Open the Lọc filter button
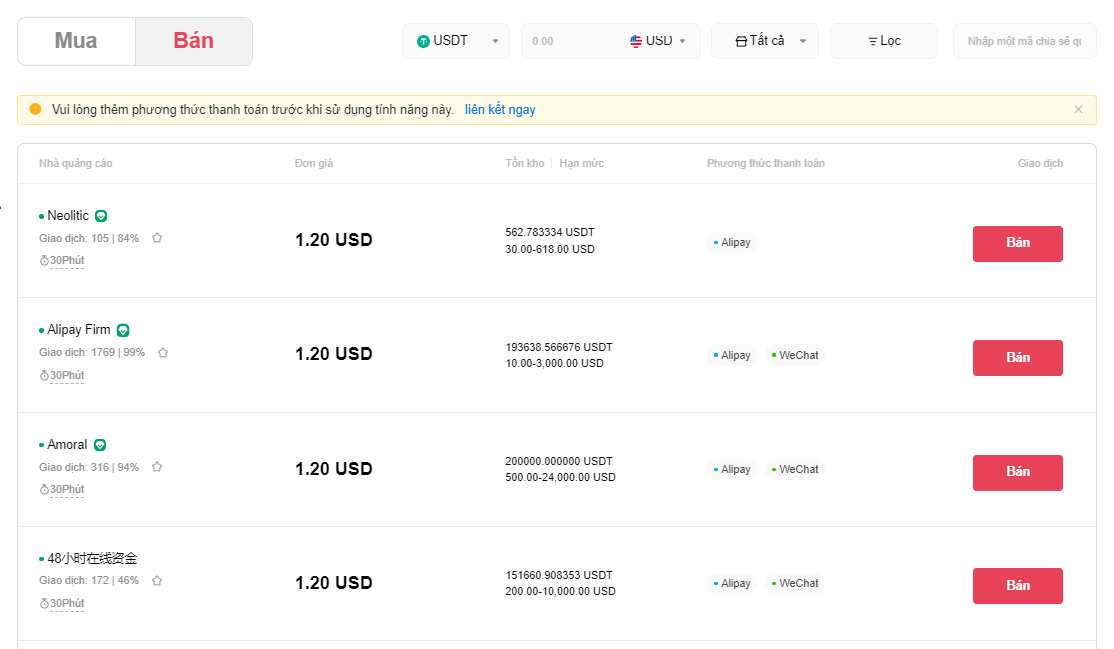This screenshot has width=1114, height=649. [884, 41]
